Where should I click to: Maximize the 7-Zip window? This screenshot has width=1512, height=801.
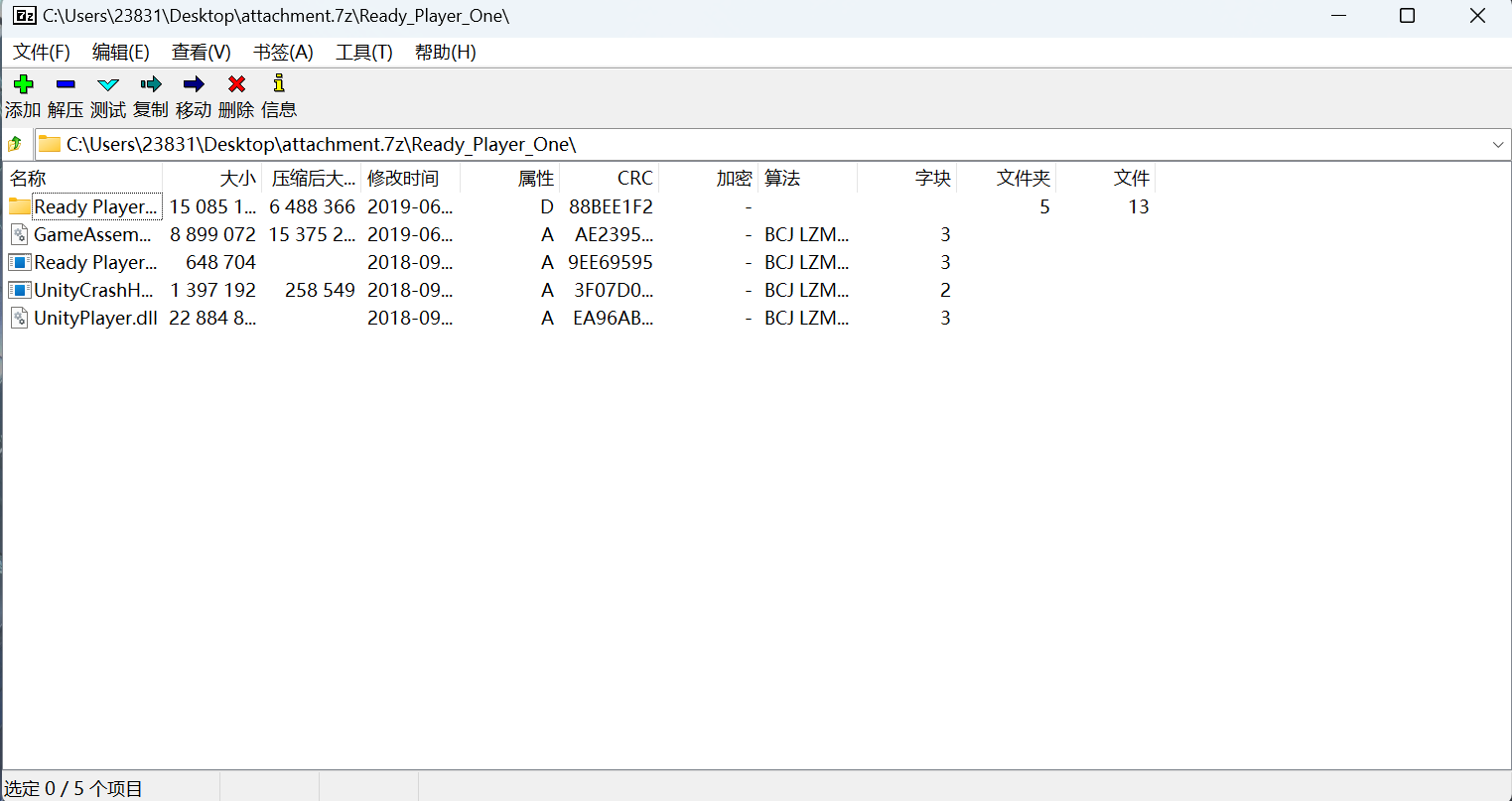[1407, 16]
